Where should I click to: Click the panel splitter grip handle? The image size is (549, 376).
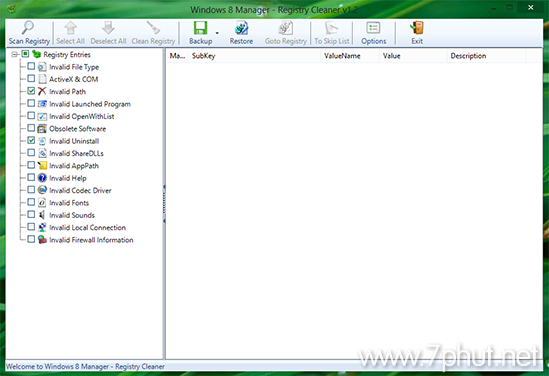click(x=164, y=204)
